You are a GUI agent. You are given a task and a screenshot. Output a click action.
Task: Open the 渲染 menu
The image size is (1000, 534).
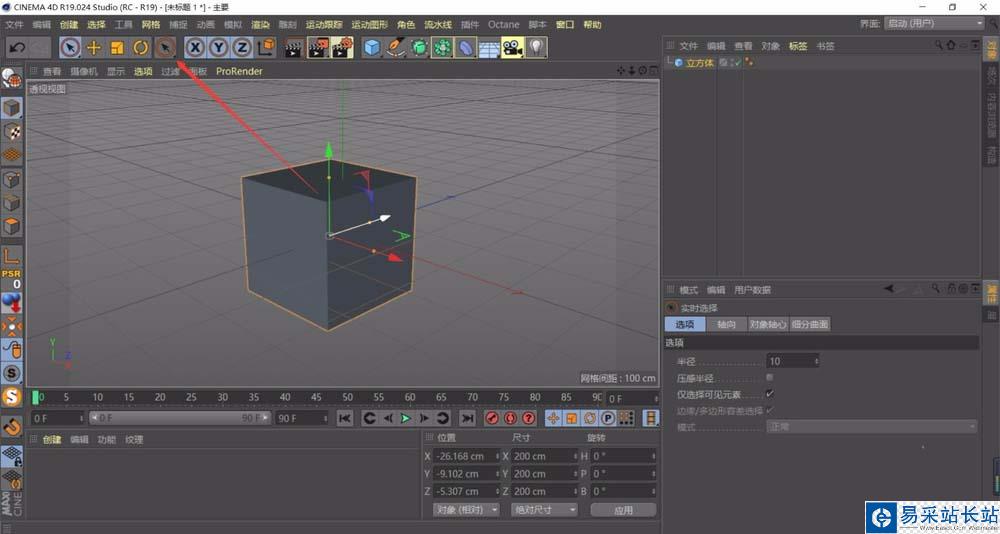[260, 24]
